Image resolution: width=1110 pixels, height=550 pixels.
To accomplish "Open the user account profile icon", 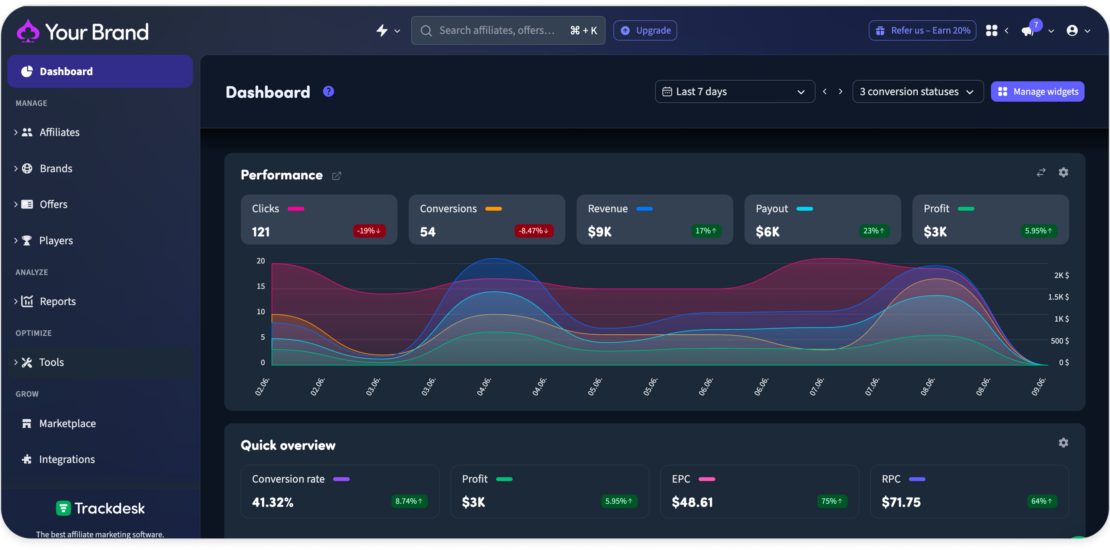I will click(1072, 30).
